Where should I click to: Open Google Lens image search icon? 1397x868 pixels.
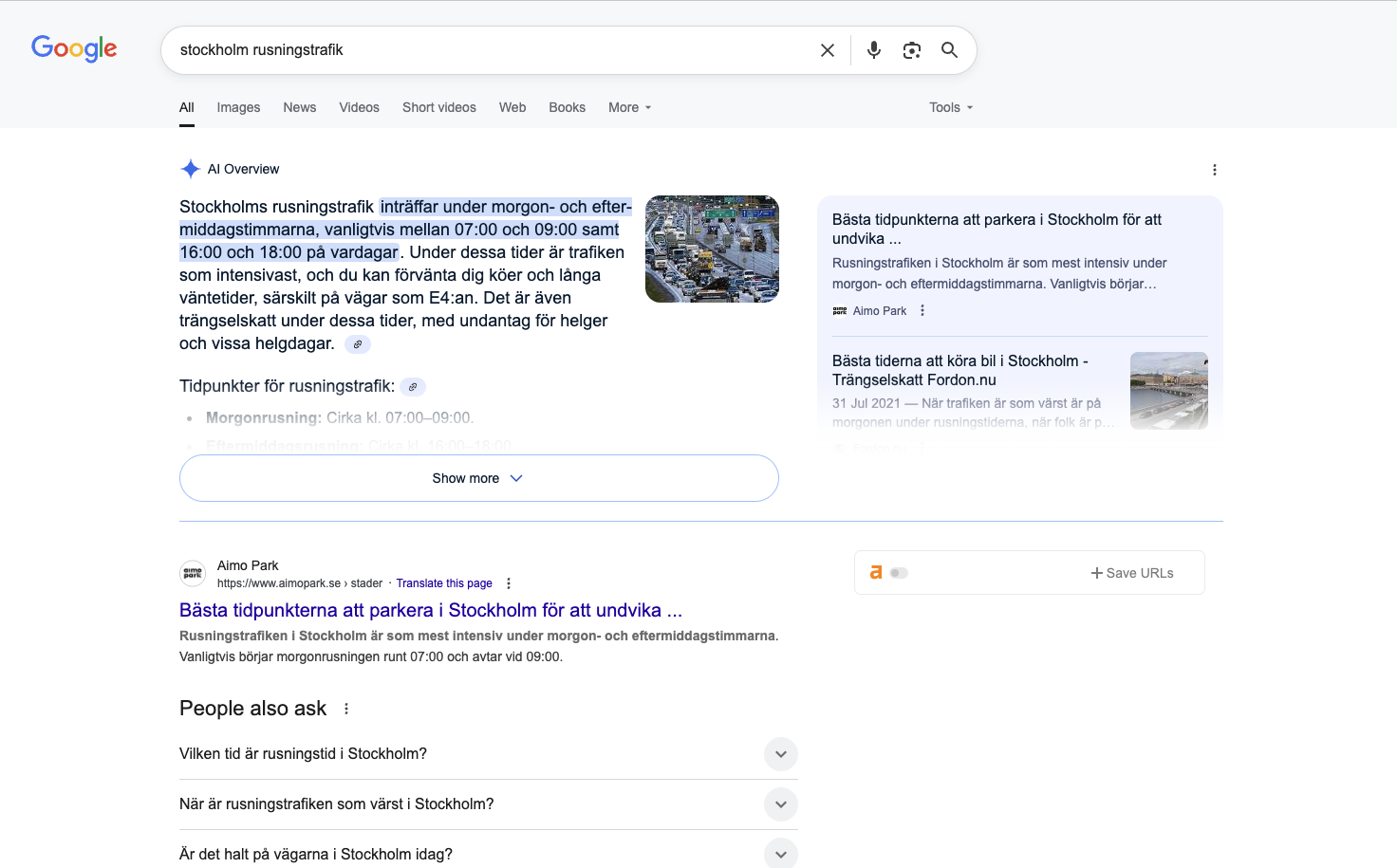(912, 50)
